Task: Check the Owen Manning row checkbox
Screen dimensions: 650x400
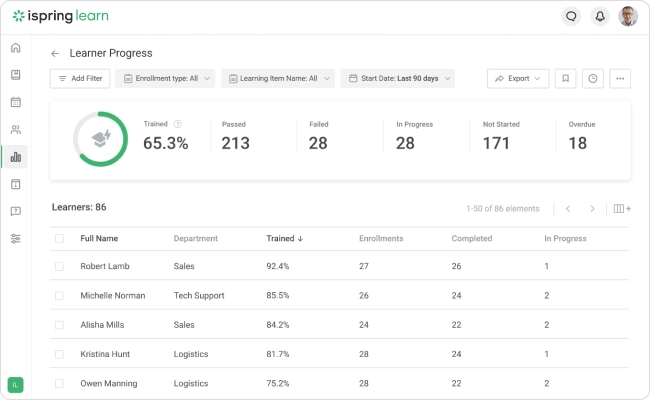Action: (59, 383)
